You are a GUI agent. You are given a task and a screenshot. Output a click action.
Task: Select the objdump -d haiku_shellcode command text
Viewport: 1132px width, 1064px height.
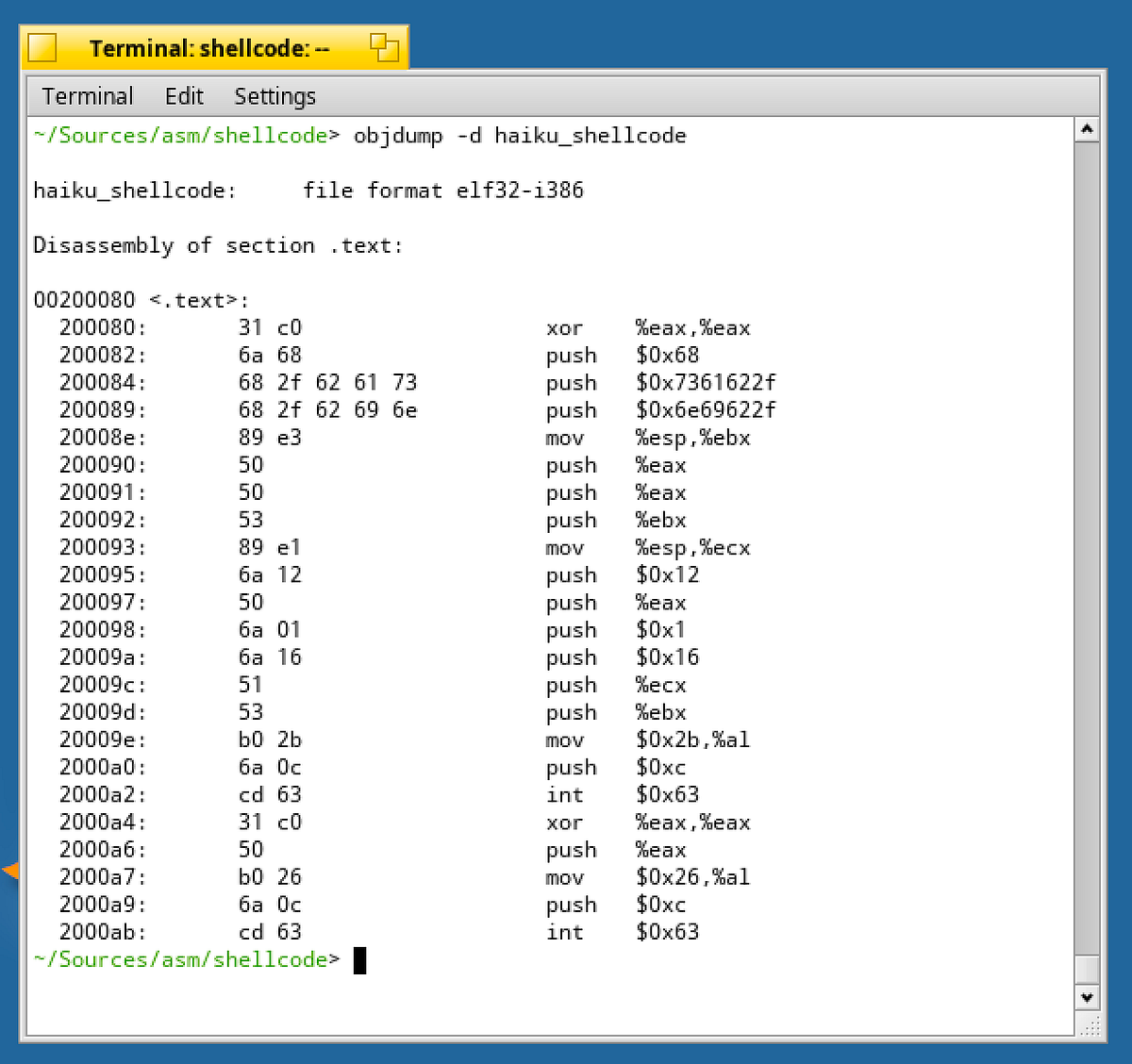[520, 135]
